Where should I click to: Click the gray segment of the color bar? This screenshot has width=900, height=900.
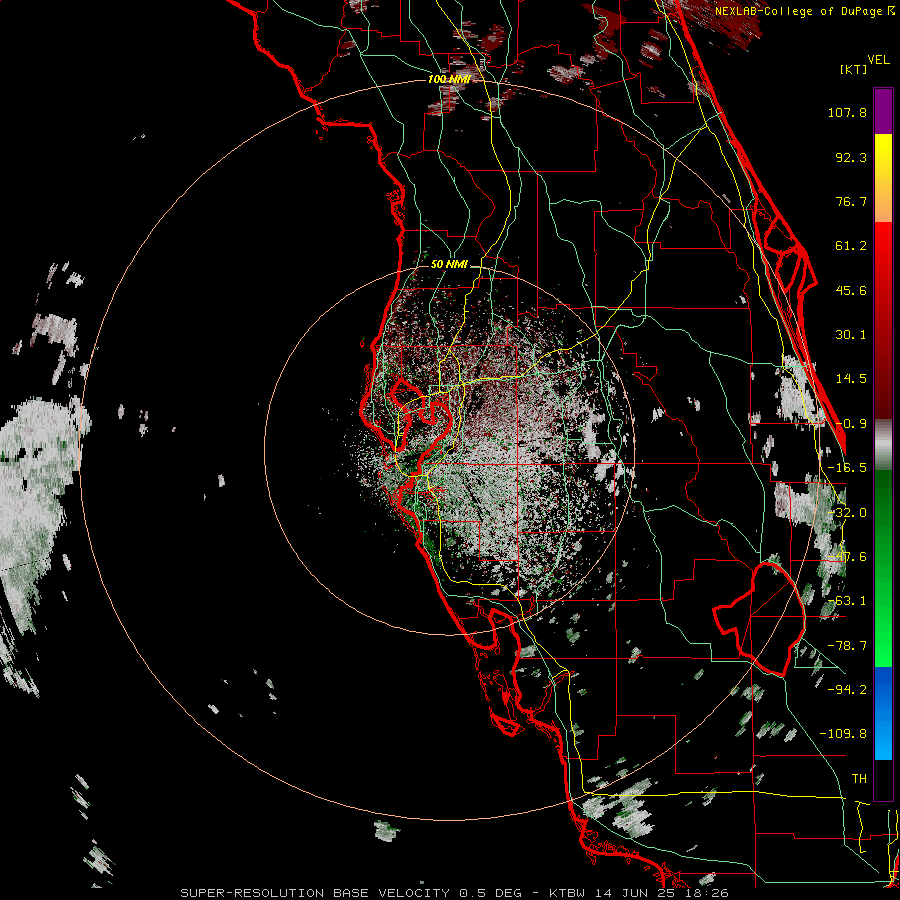tap(883, 444)
